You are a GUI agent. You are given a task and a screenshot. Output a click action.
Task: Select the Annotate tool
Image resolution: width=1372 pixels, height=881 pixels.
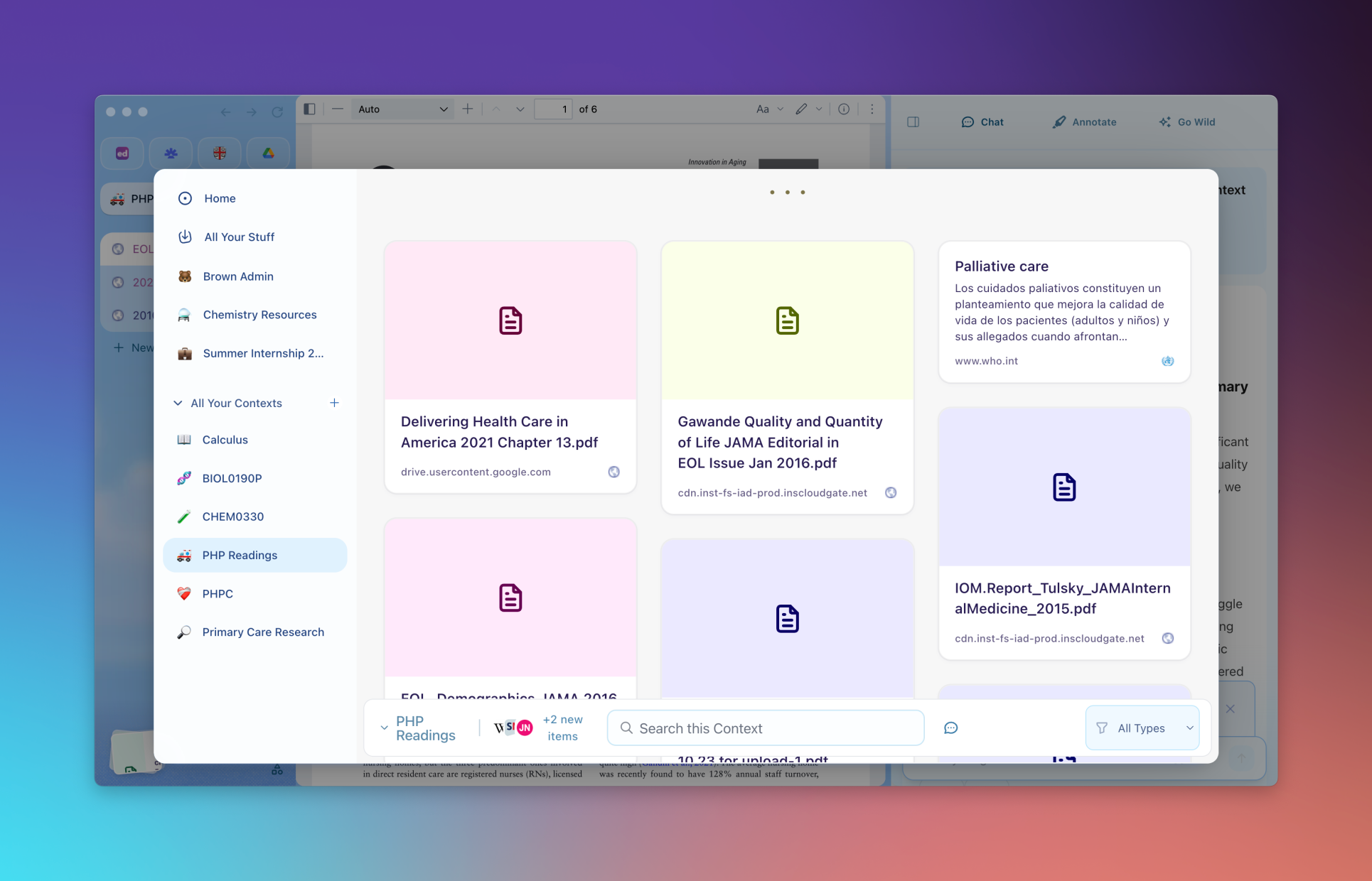pyautogui.click(x=1085, y=121)
